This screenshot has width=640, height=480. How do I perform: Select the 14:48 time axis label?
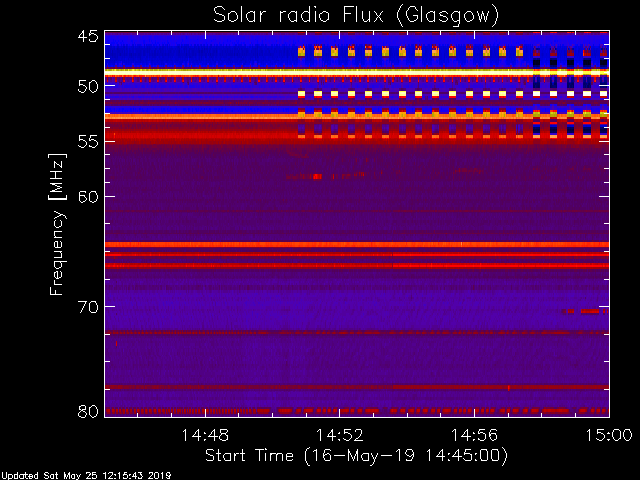click(205, 435)
